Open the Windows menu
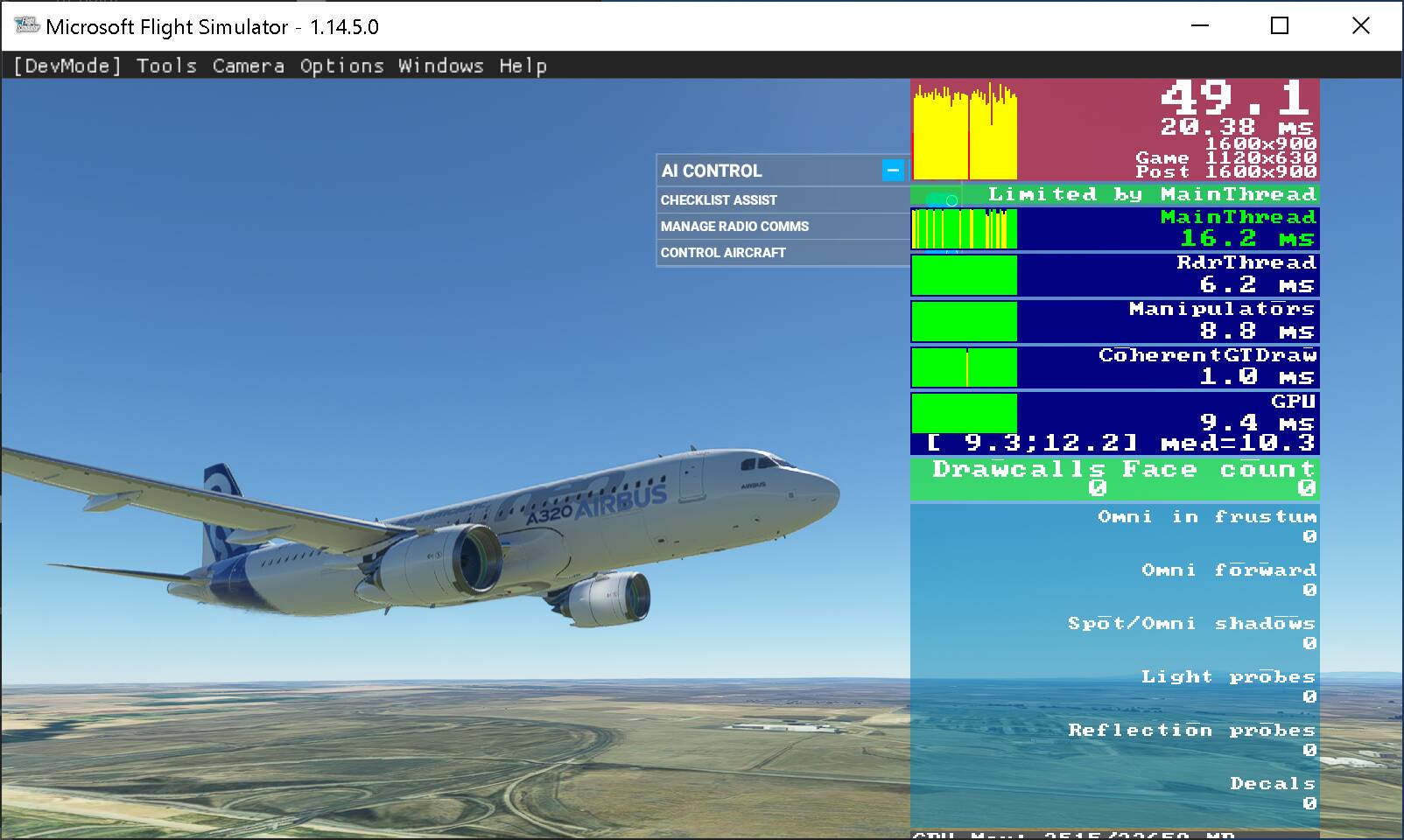This screenshot has width=1404, height=840. pos(442,65)
